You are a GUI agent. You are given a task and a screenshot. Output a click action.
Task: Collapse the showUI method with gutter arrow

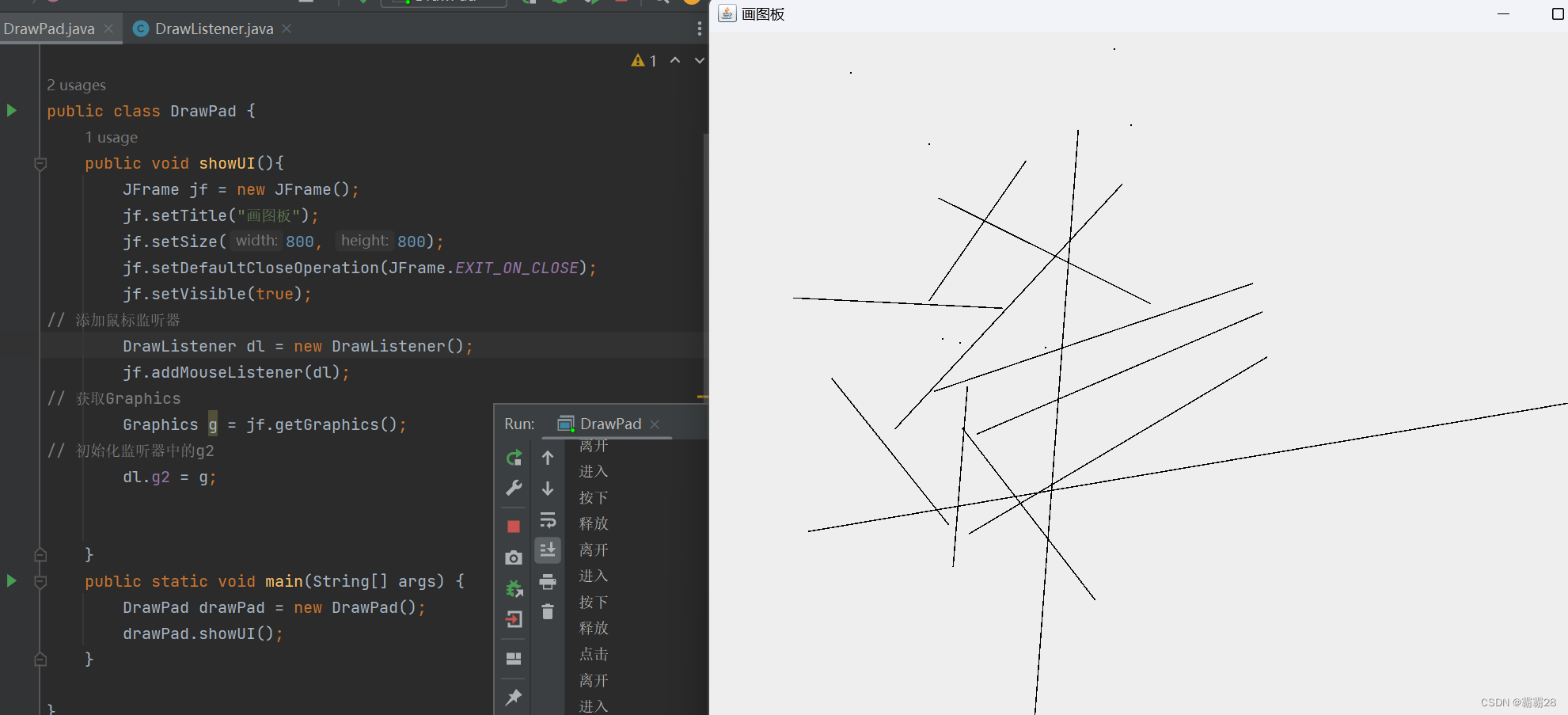40,164
